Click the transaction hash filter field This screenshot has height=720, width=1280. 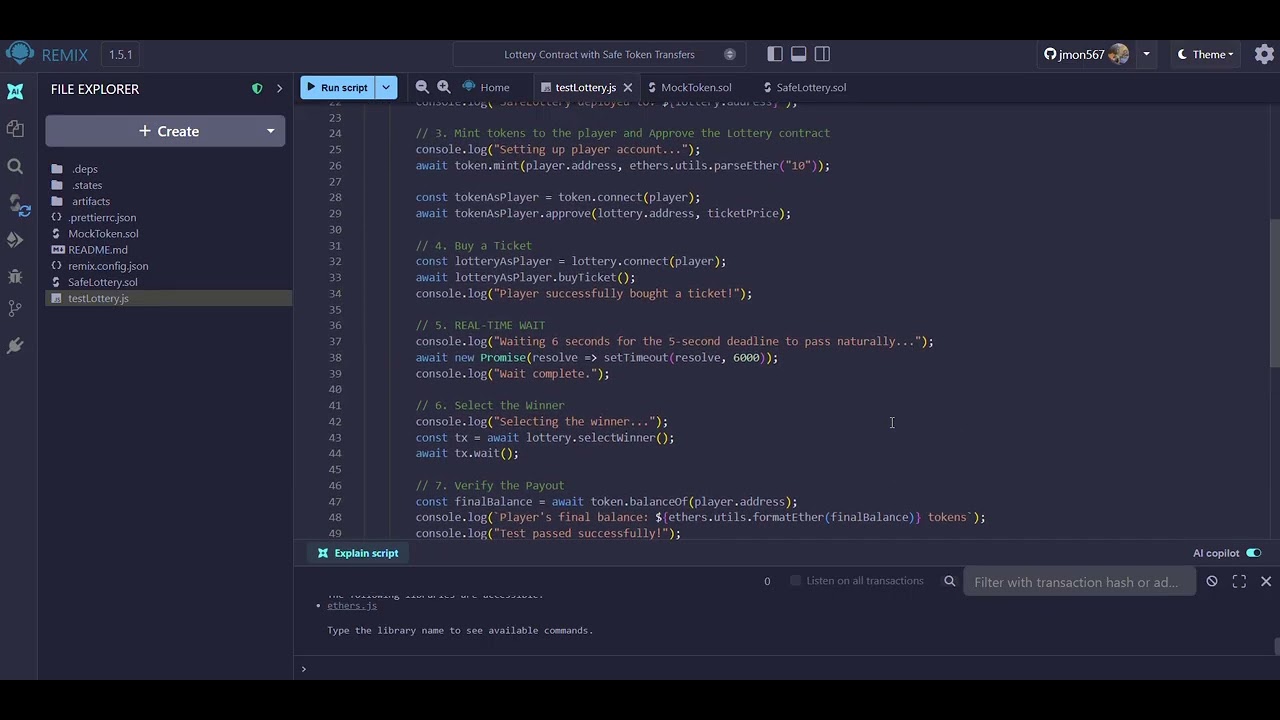[x=1079, y=582]
